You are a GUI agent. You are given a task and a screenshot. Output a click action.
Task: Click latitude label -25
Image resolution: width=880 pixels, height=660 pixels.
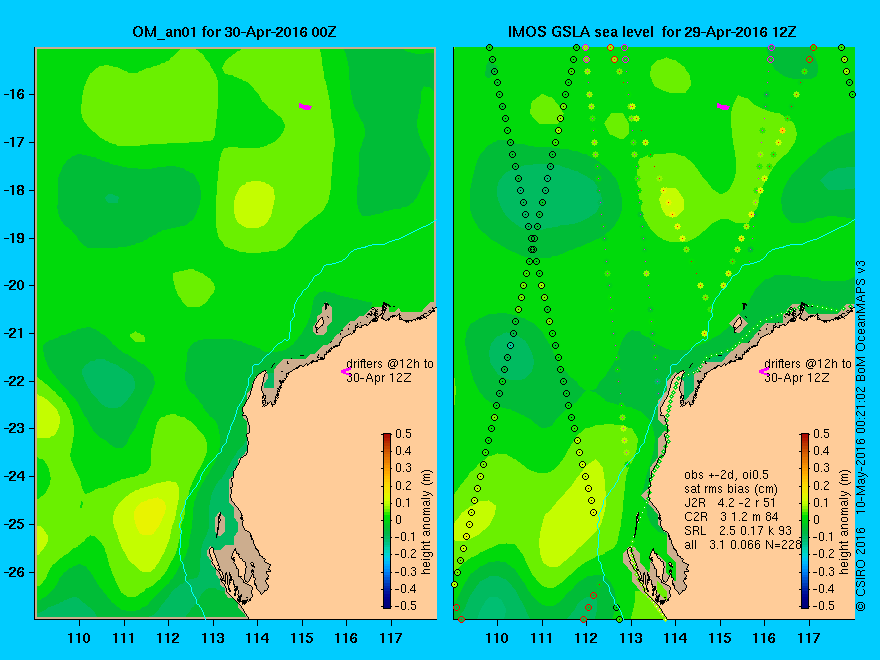15,524
